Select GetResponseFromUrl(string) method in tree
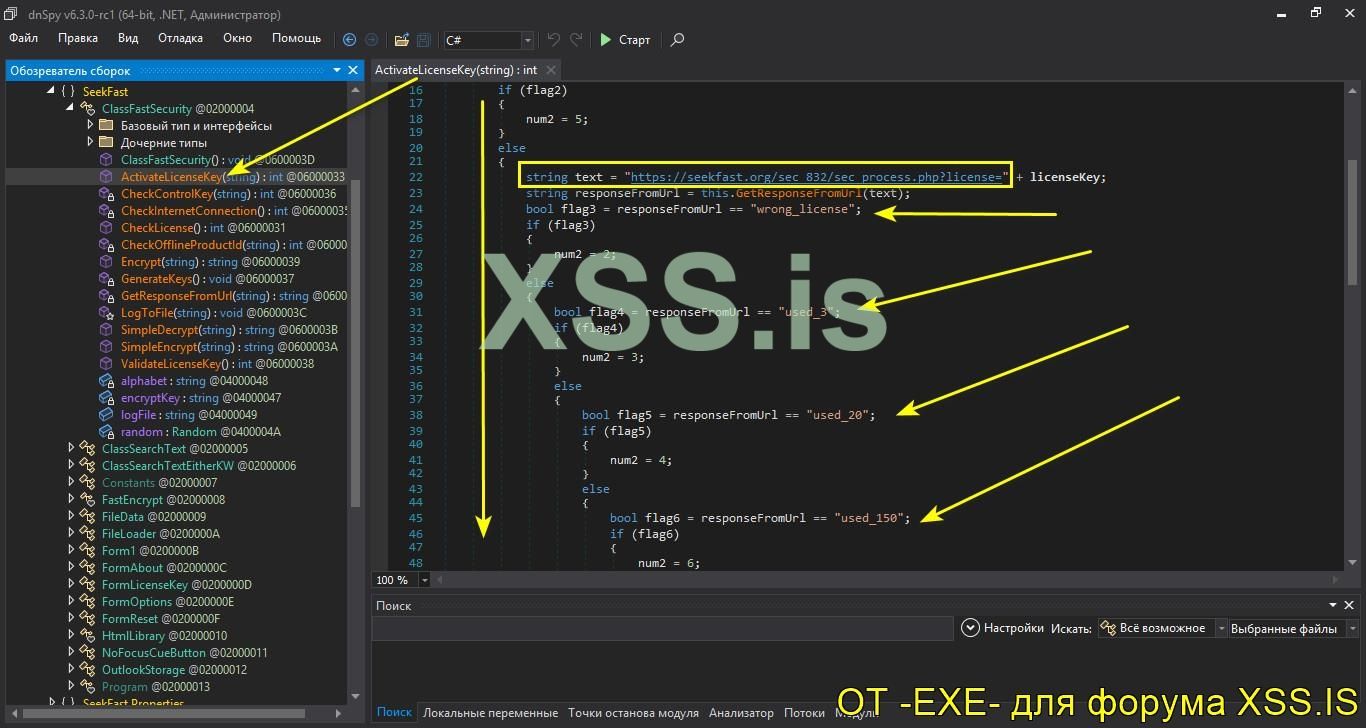The height and width of the screenshot is (728, 1366). coord(234,296)
